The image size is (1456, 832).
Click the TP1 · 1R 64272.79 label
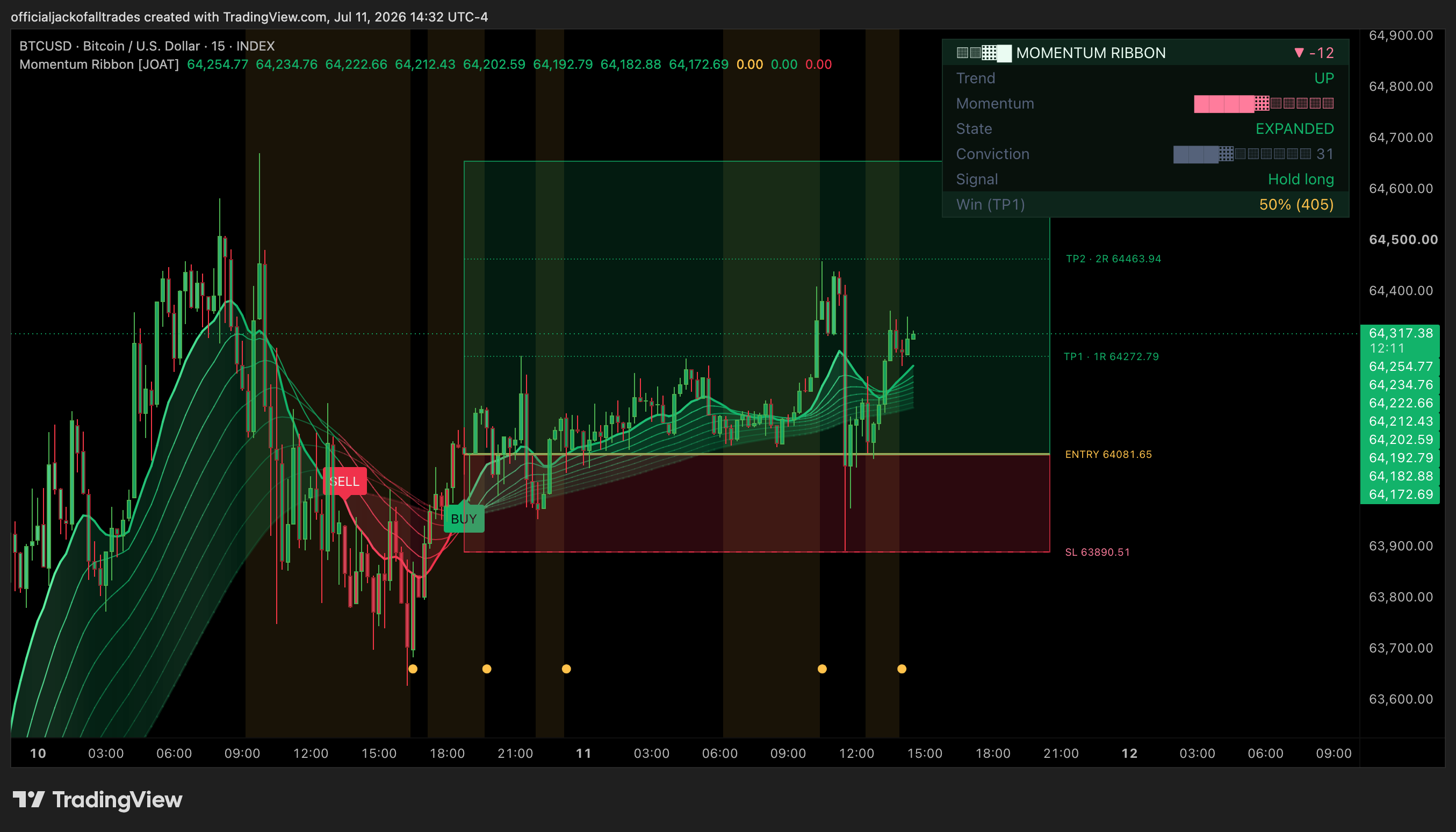pos(1111,356)
